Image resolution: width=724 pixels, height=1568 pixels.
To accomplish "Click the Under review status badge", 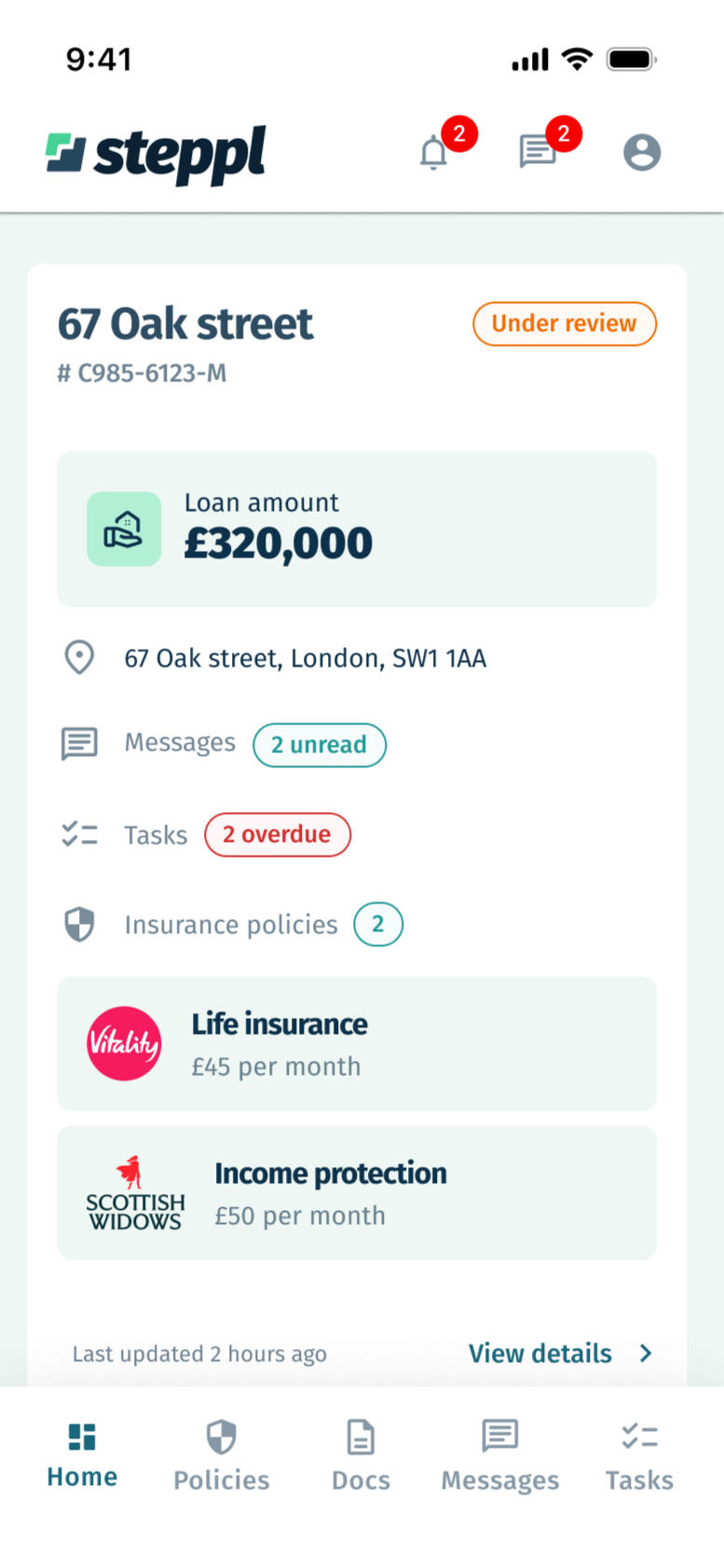I will (x=564, y=323).
